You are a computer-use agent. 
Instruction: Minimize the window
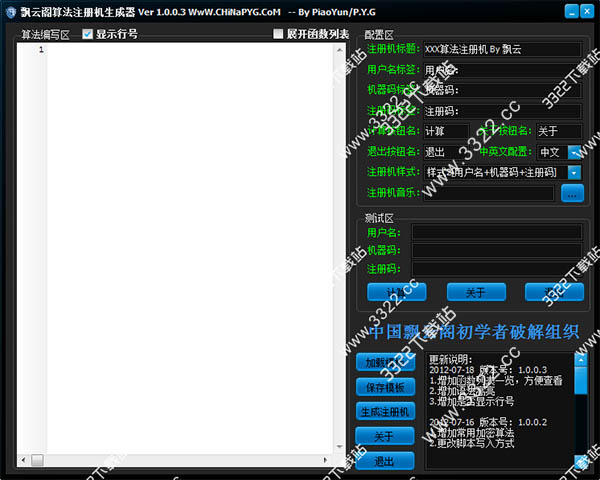pyautogui.click(x=572, y=12)
